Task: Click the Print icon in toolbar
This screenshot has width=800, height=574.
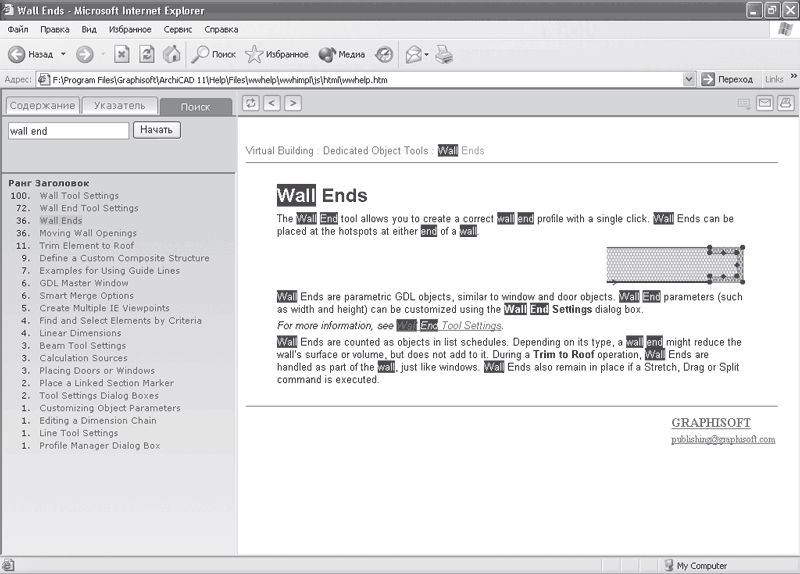Action: (445, 54)
